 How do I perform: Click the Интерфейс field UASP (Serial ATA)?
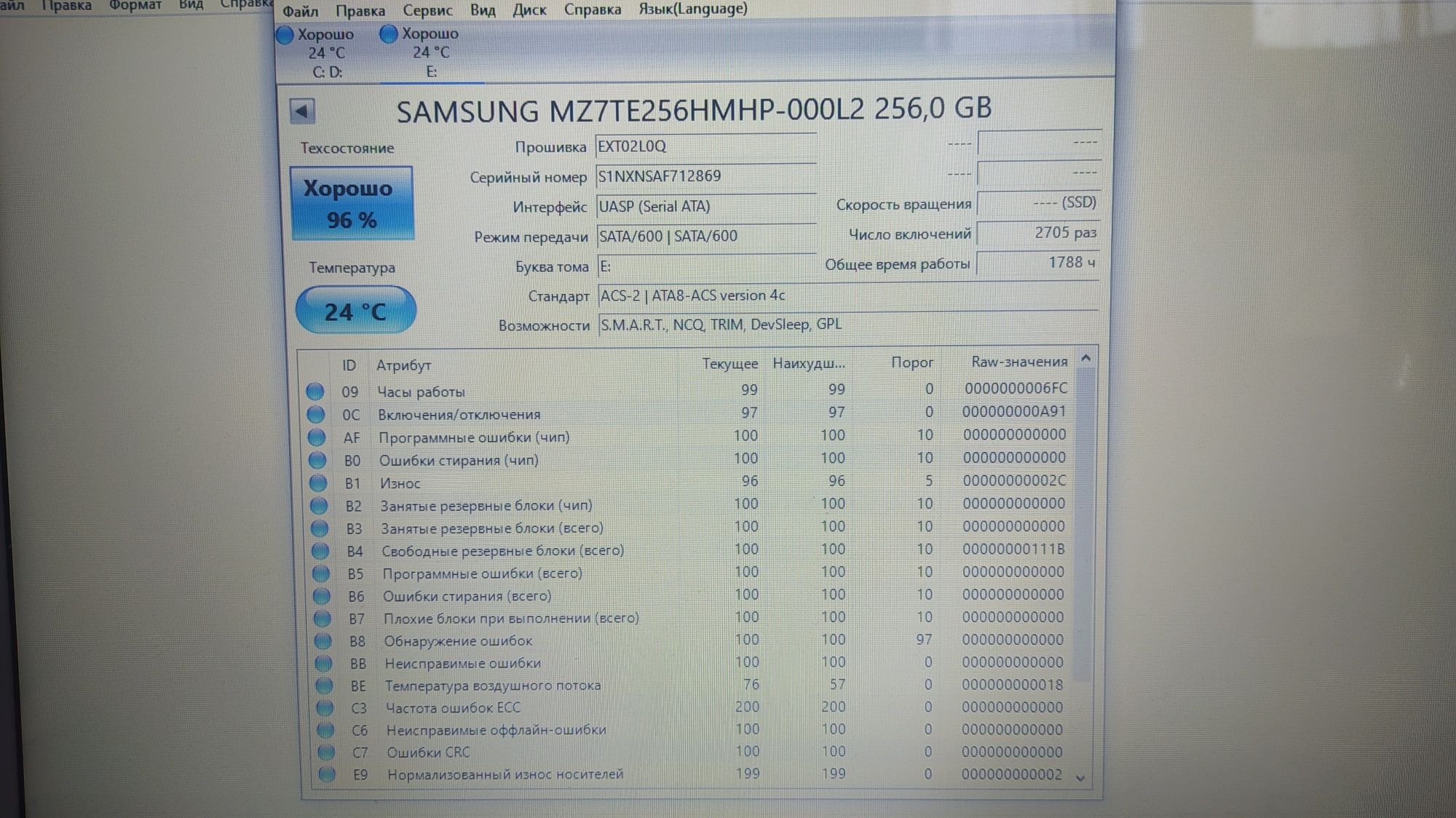[706, 207]
